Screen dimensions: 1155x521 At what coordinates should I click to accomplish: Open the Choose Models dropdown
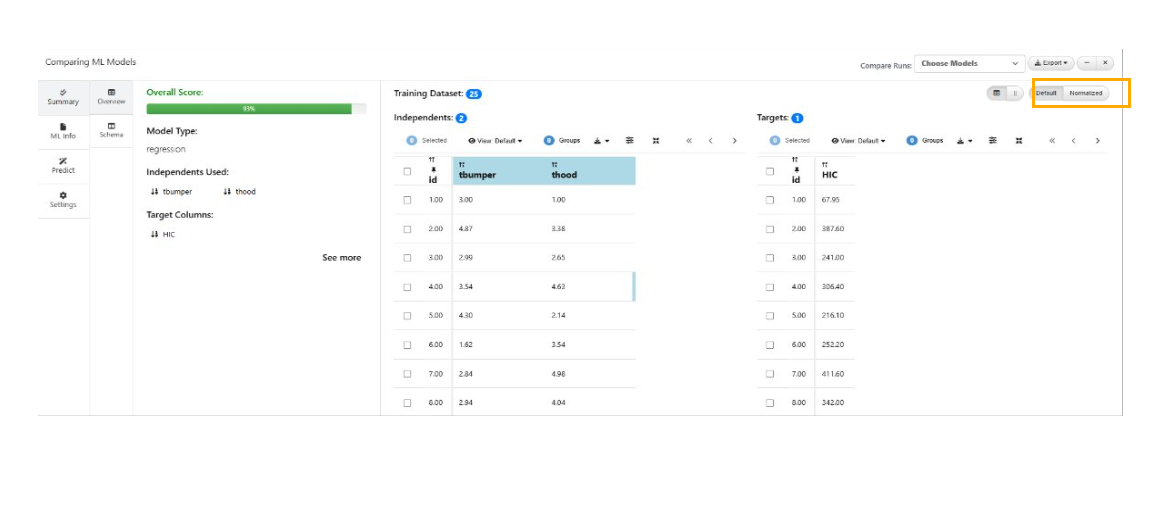(x=970, y=63)
